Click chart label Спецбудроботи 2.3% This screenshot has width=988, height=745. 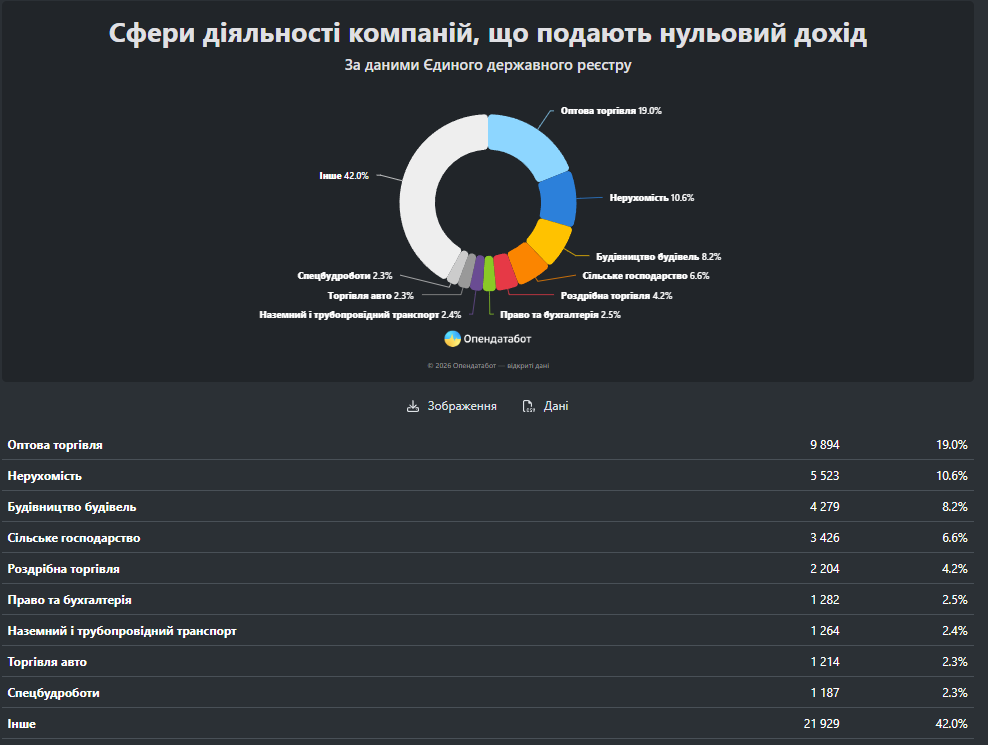[345, 276]
